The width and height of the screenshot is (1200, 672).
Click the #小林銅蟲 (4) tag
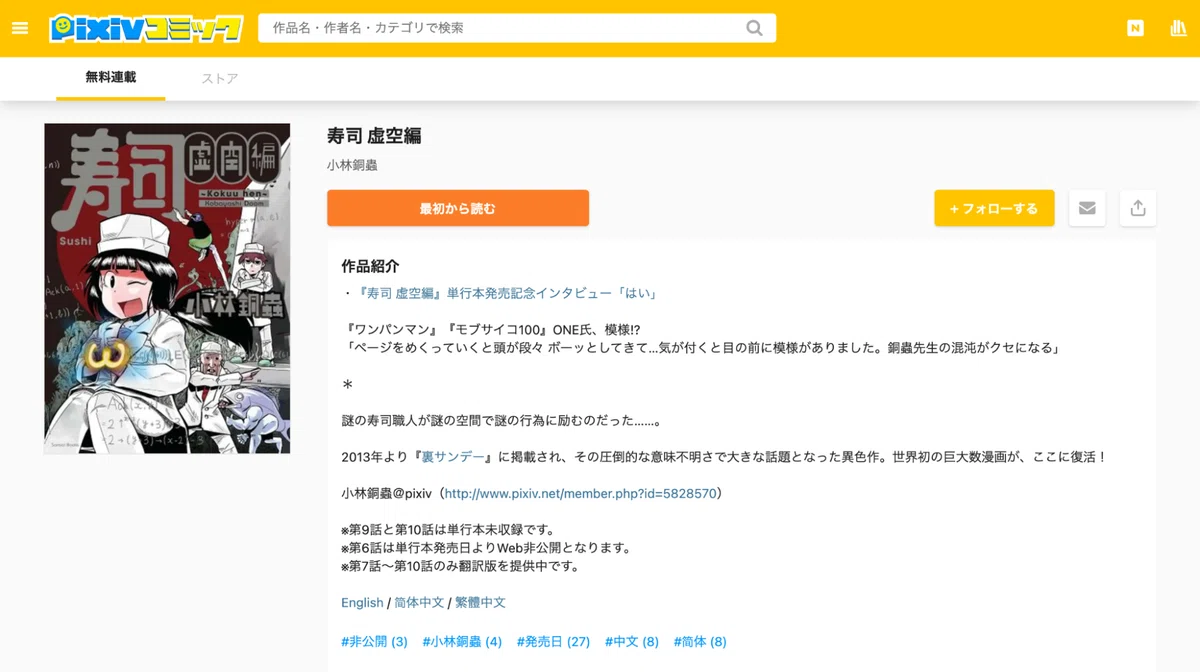click(462, 641)
